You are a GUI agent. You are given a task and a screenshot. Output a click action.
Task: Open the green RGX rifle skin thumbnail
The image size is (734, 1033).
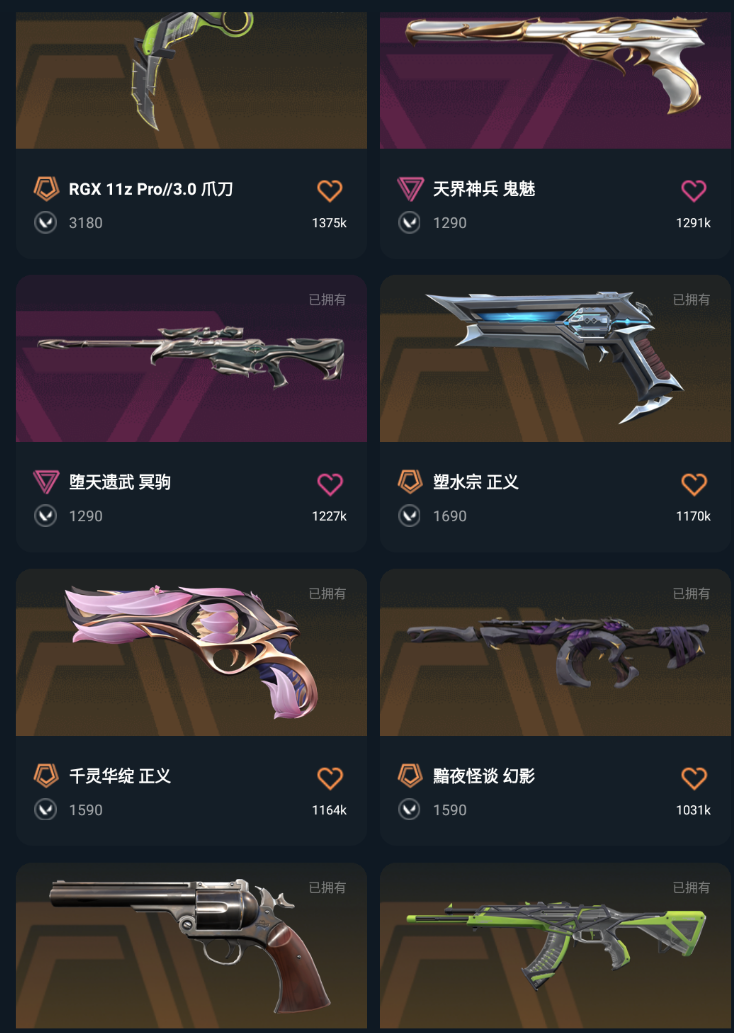pyautogui.click(x=555, y=946)
